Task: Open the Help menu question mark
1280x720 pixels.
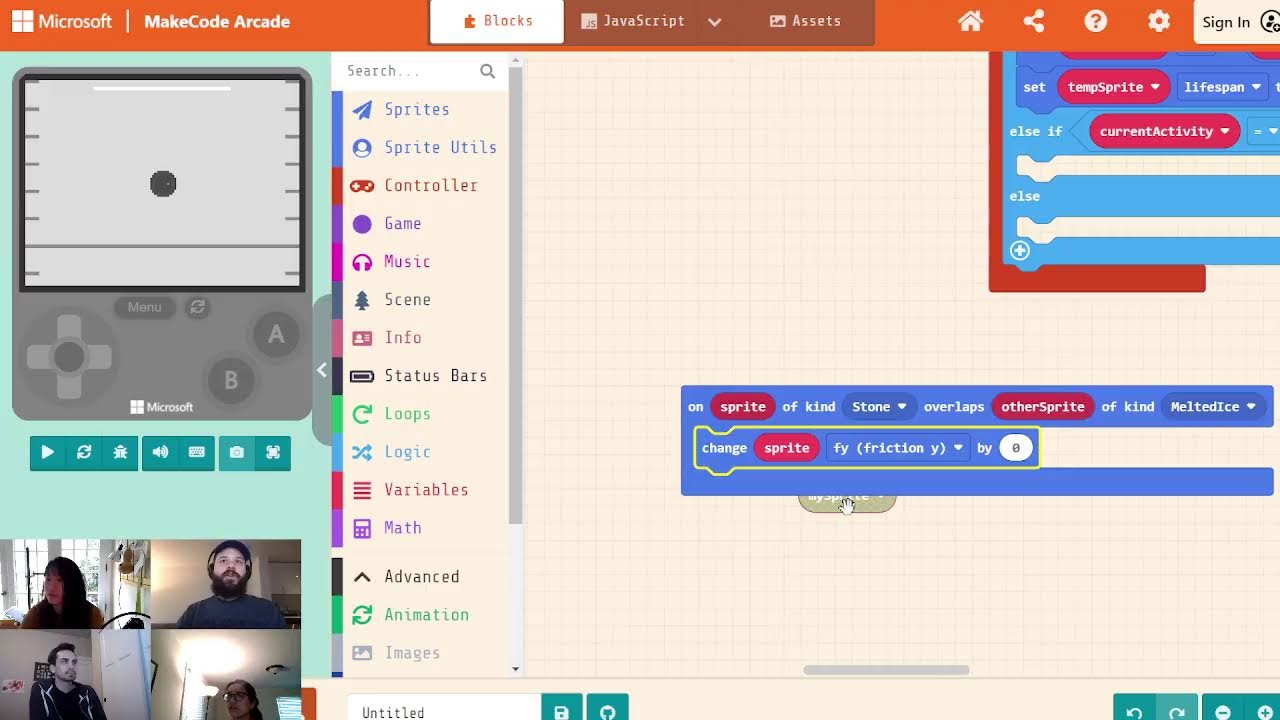Action: coord(1096,21)
